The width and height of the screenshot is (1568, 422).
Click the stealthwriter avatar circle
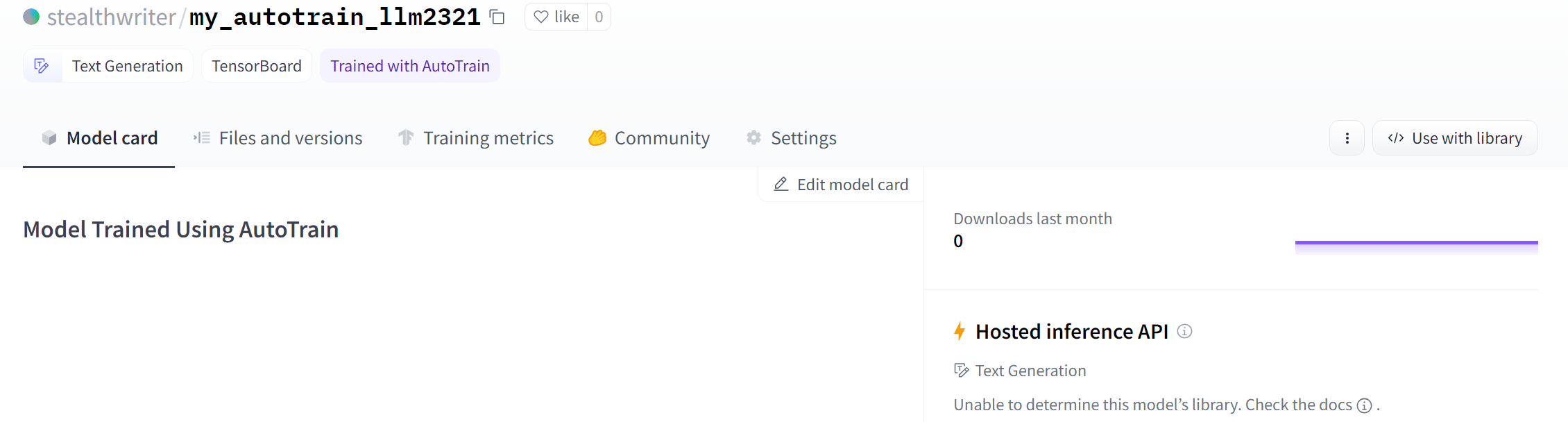(x=31, y=17)
